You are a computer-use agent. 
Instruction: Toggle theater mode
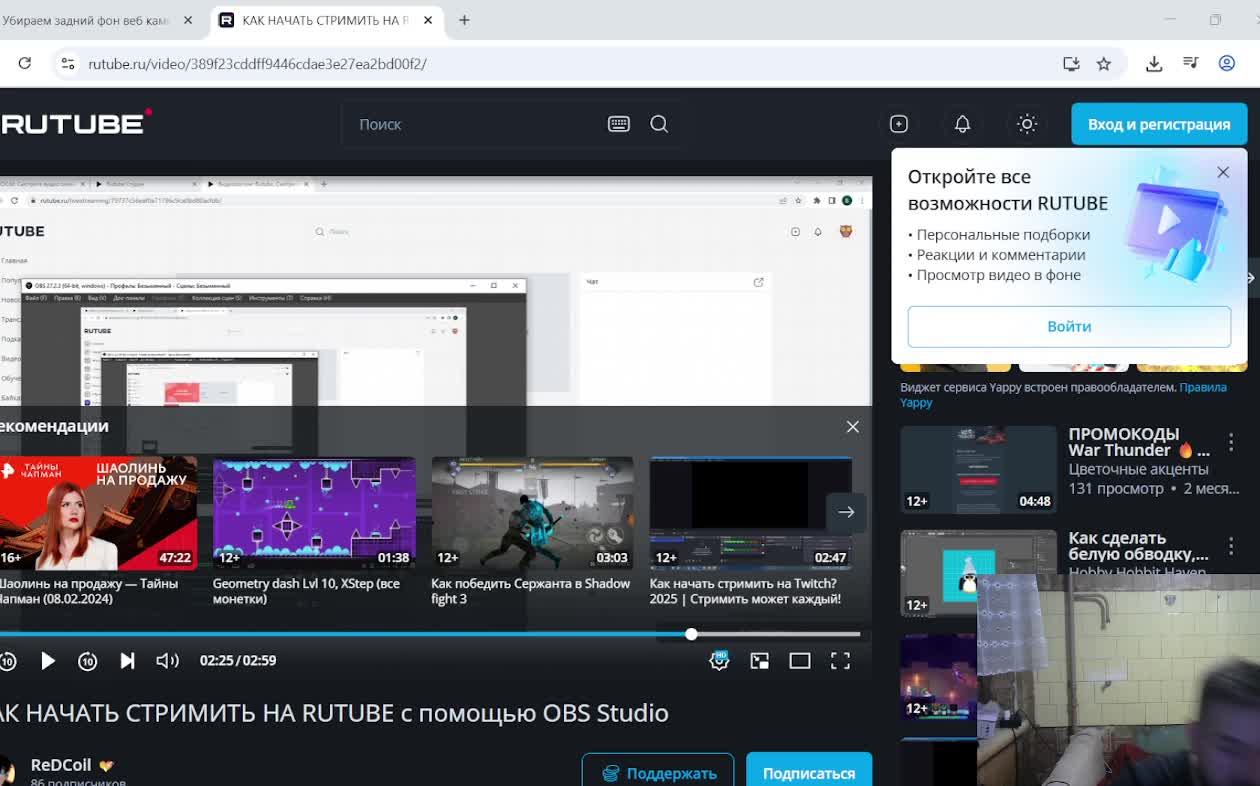(x=800, y=661)
